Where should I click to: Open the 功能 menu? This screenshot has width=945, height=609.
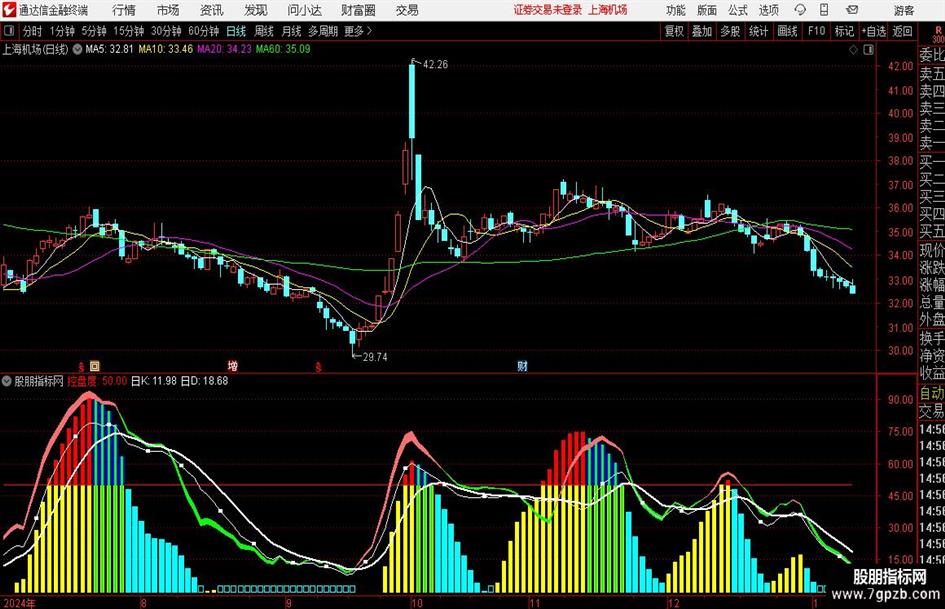676,10
